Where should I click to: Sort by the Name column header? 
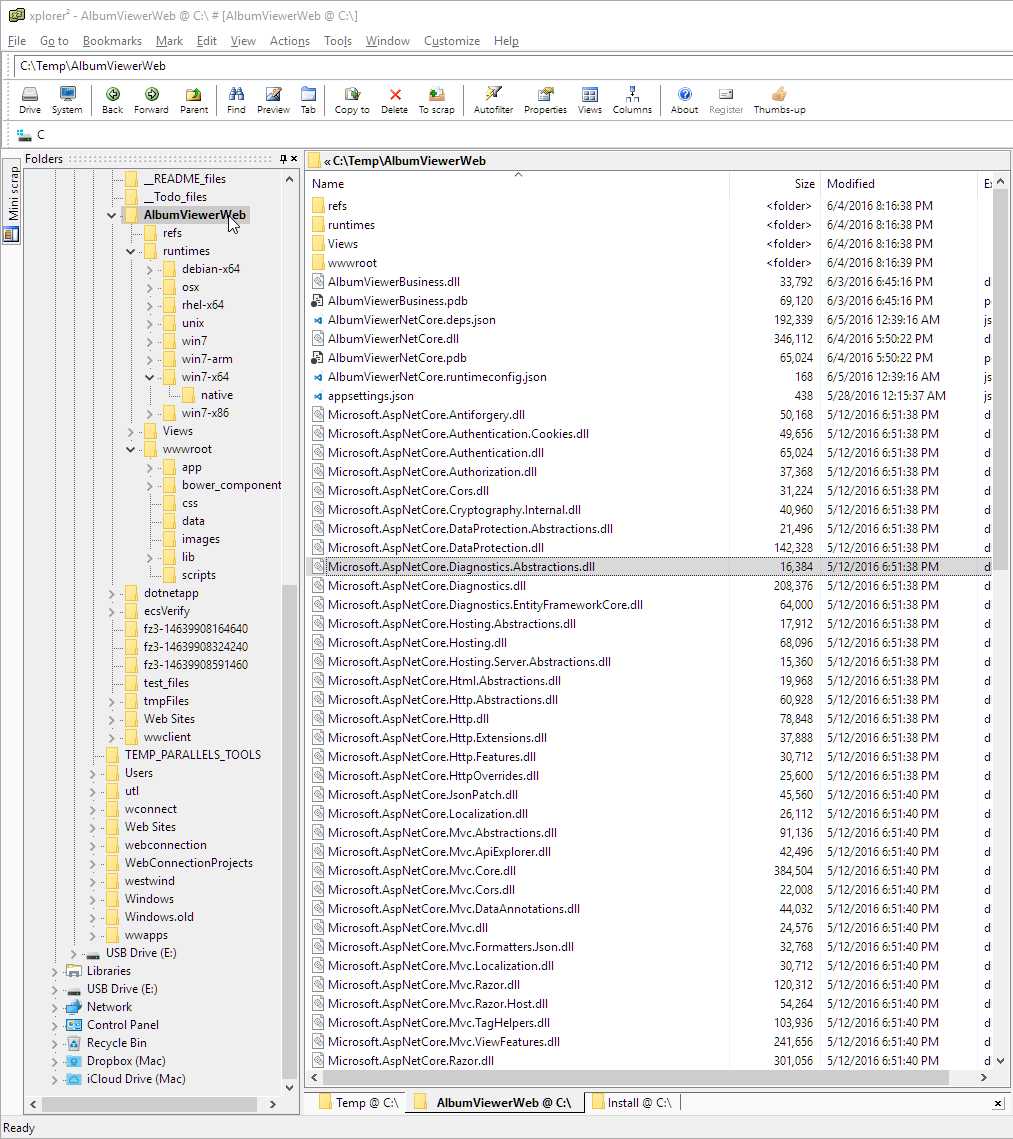[x=517, y=184]
